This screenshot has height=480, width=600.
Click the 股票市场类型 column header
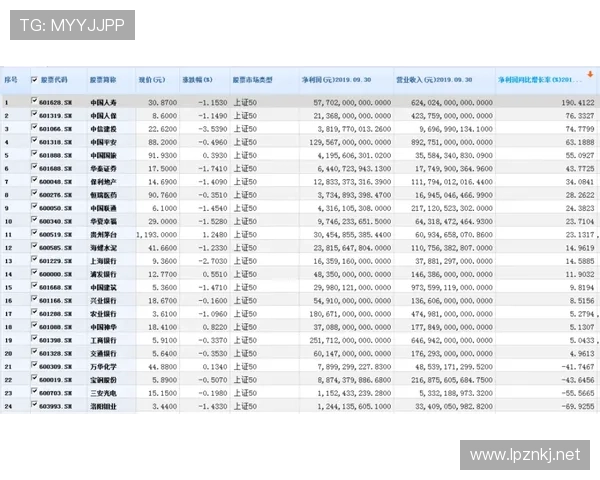(x=253, y=78)
